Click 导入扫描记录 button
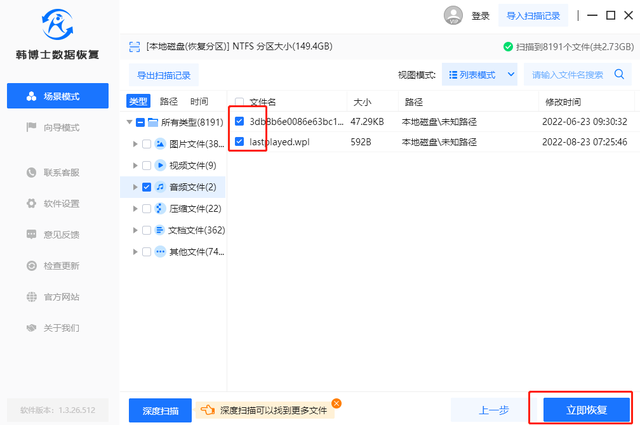Screen dimensions: 640x425 tap(533, 16)
